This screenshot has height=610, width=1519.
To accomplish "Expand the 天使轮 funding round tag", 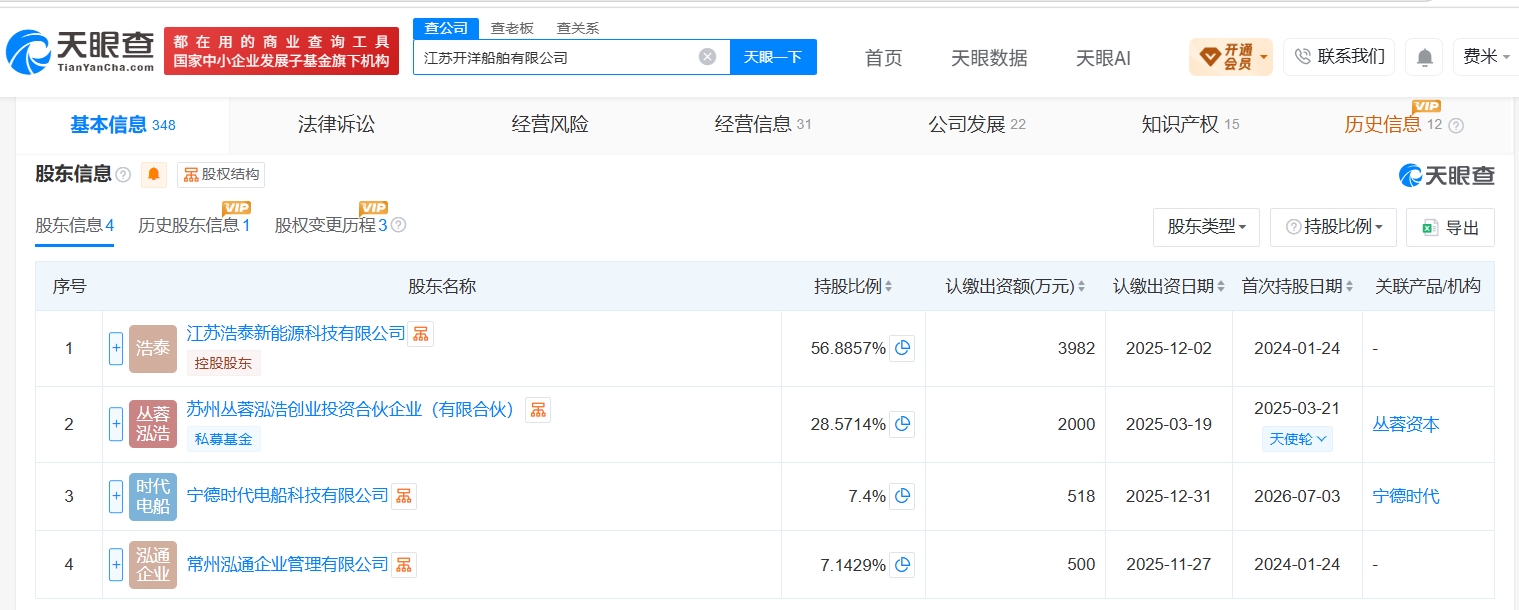I will (x=1297, y=438).
